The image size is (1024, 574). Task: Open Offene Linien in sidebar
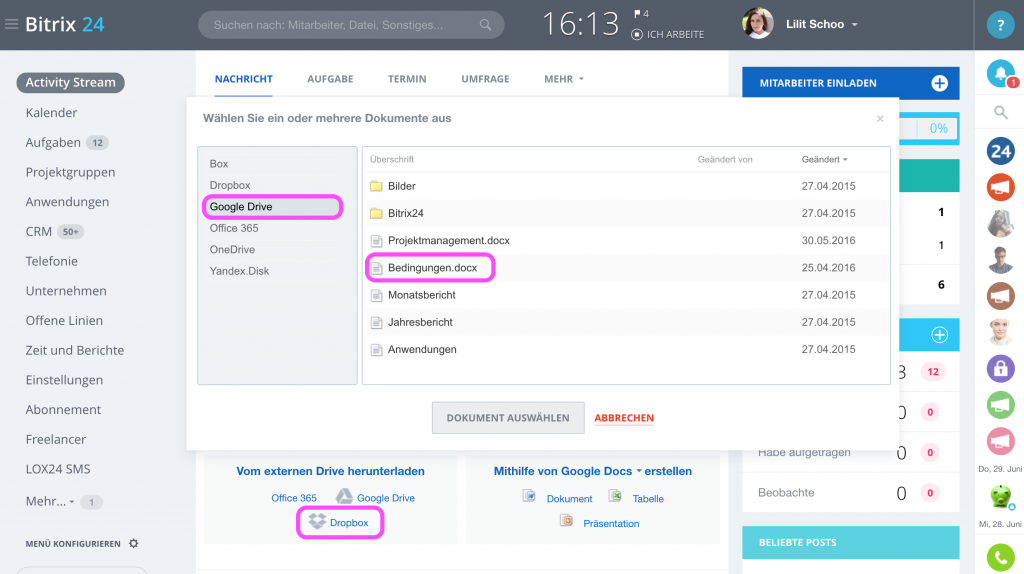(x=64, y=321)
